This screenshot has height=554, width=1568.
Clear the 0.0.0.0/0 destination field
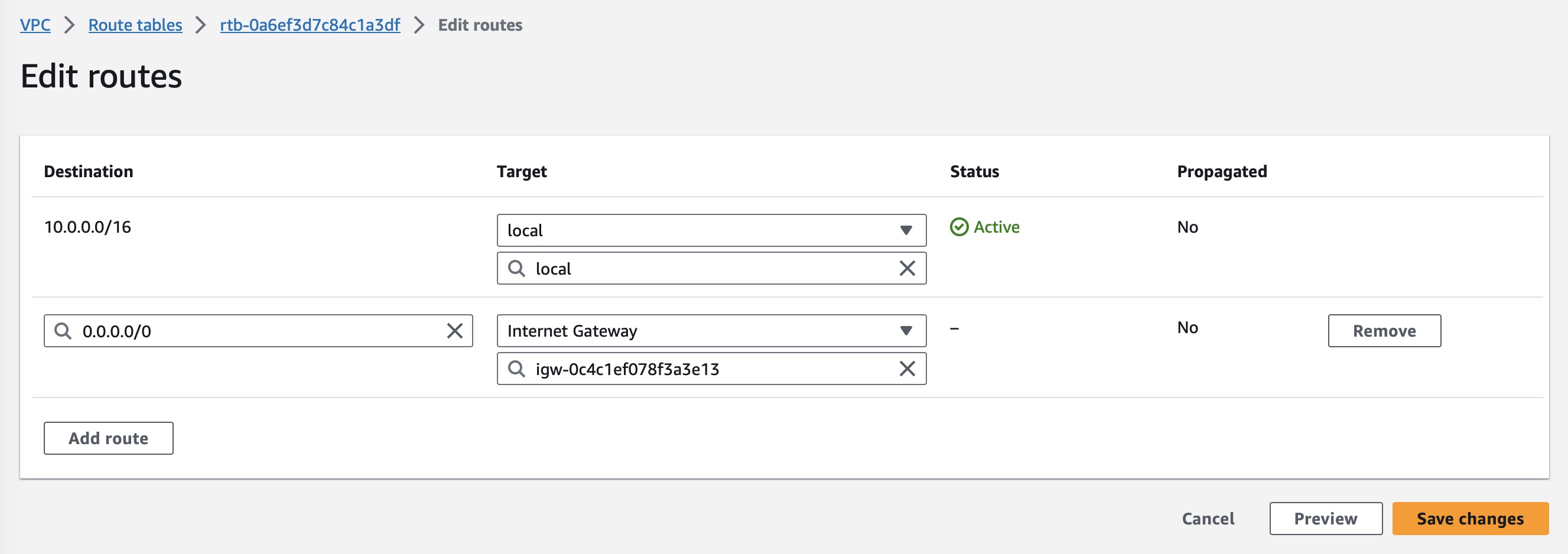(x=454, y=331)
